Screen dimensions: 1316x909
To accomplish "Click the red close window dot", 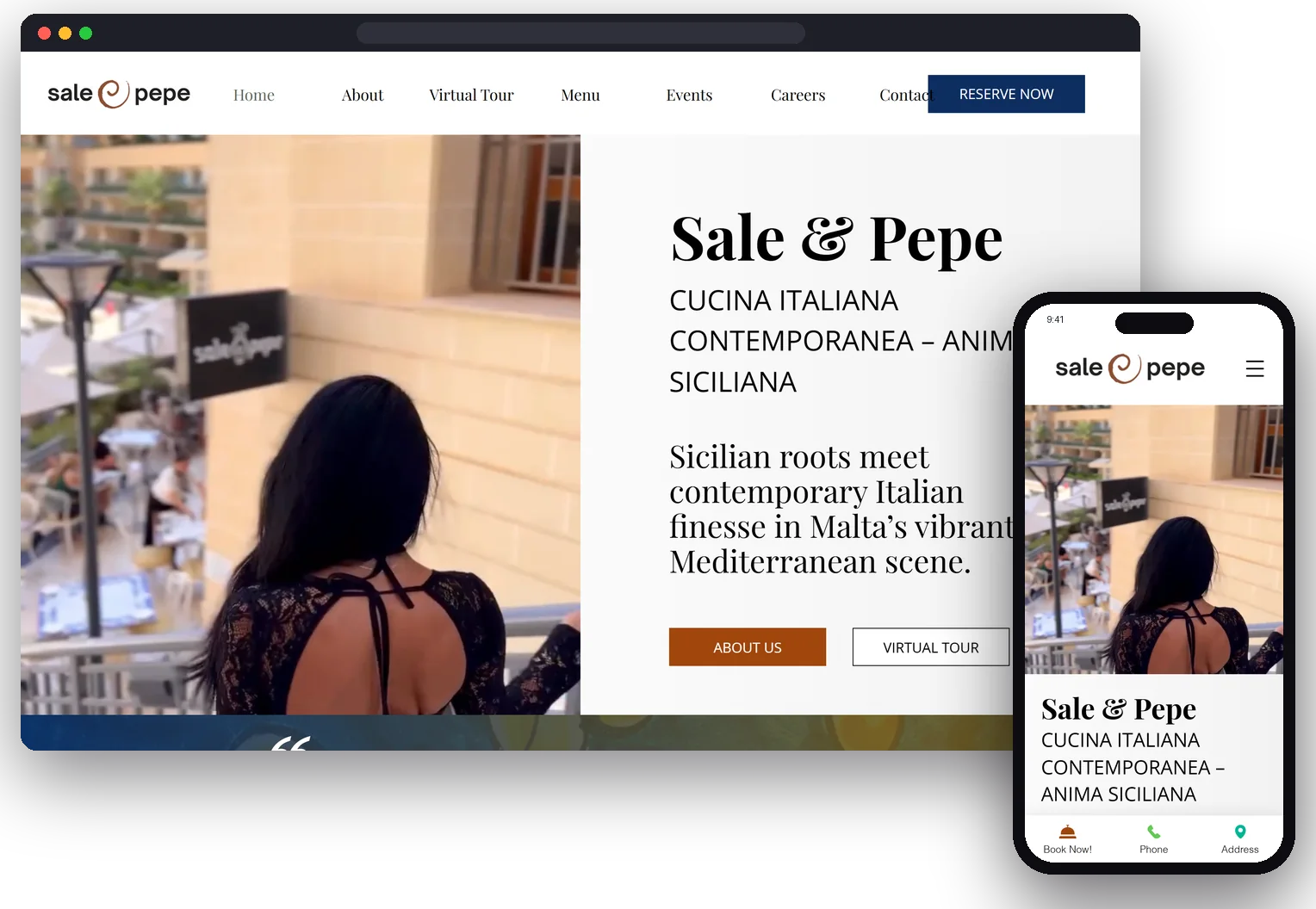I will pyautogui.click(x=45, y=34).
